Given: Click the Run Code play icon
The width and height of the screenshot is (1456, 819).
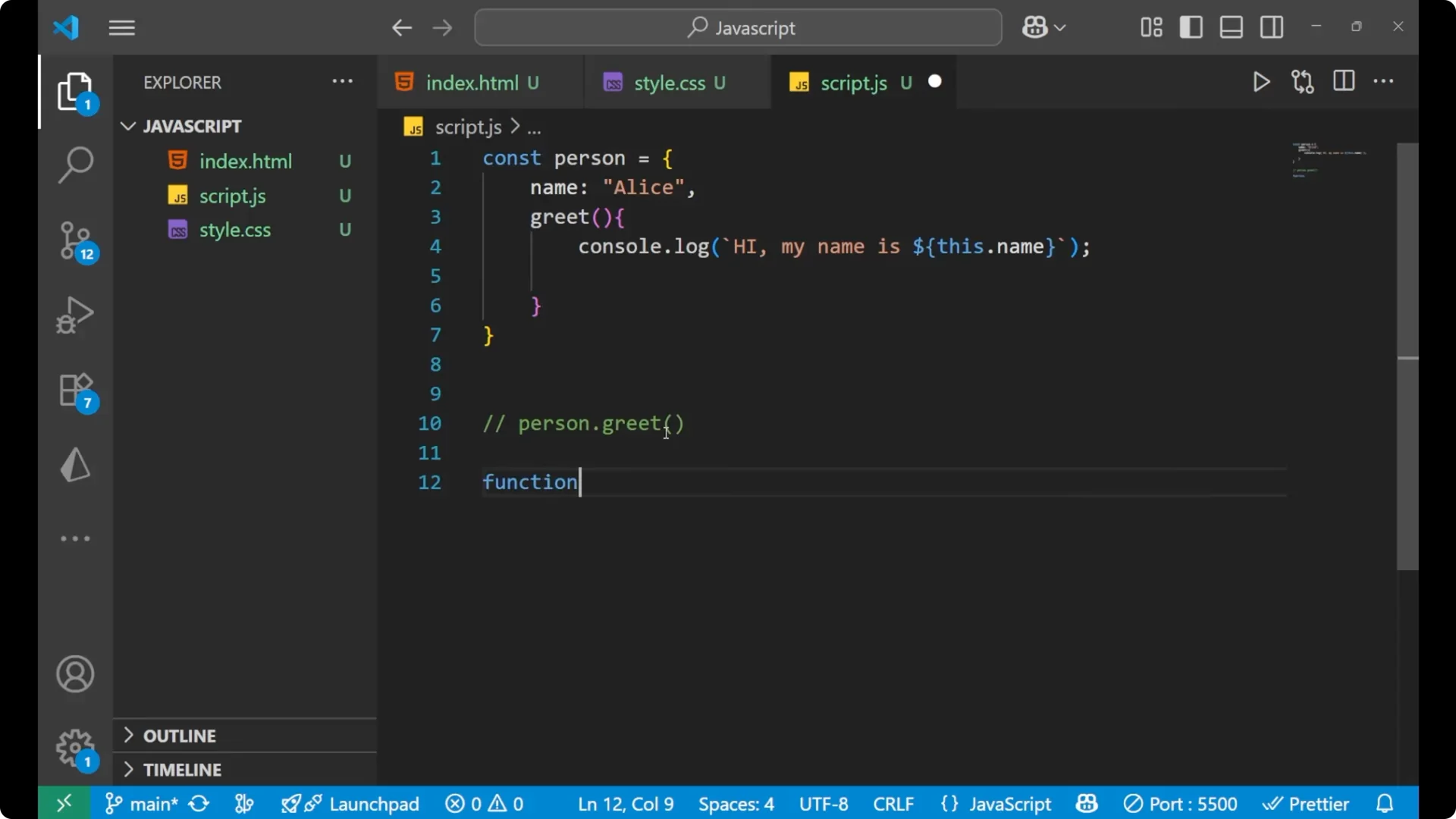Looking at the screenshot, I should [1261, 82].
